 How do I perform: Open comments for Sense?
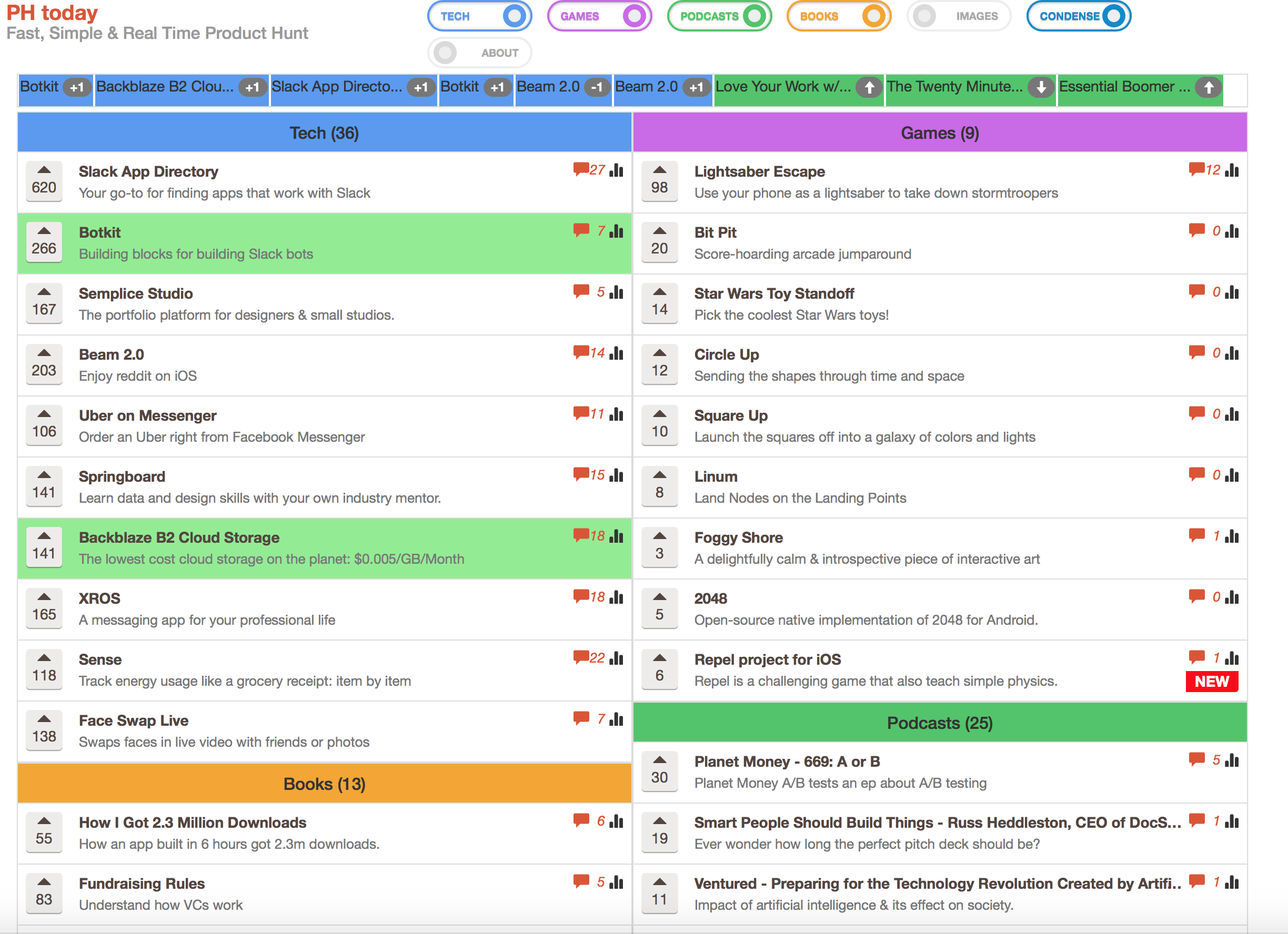(589, 657)
